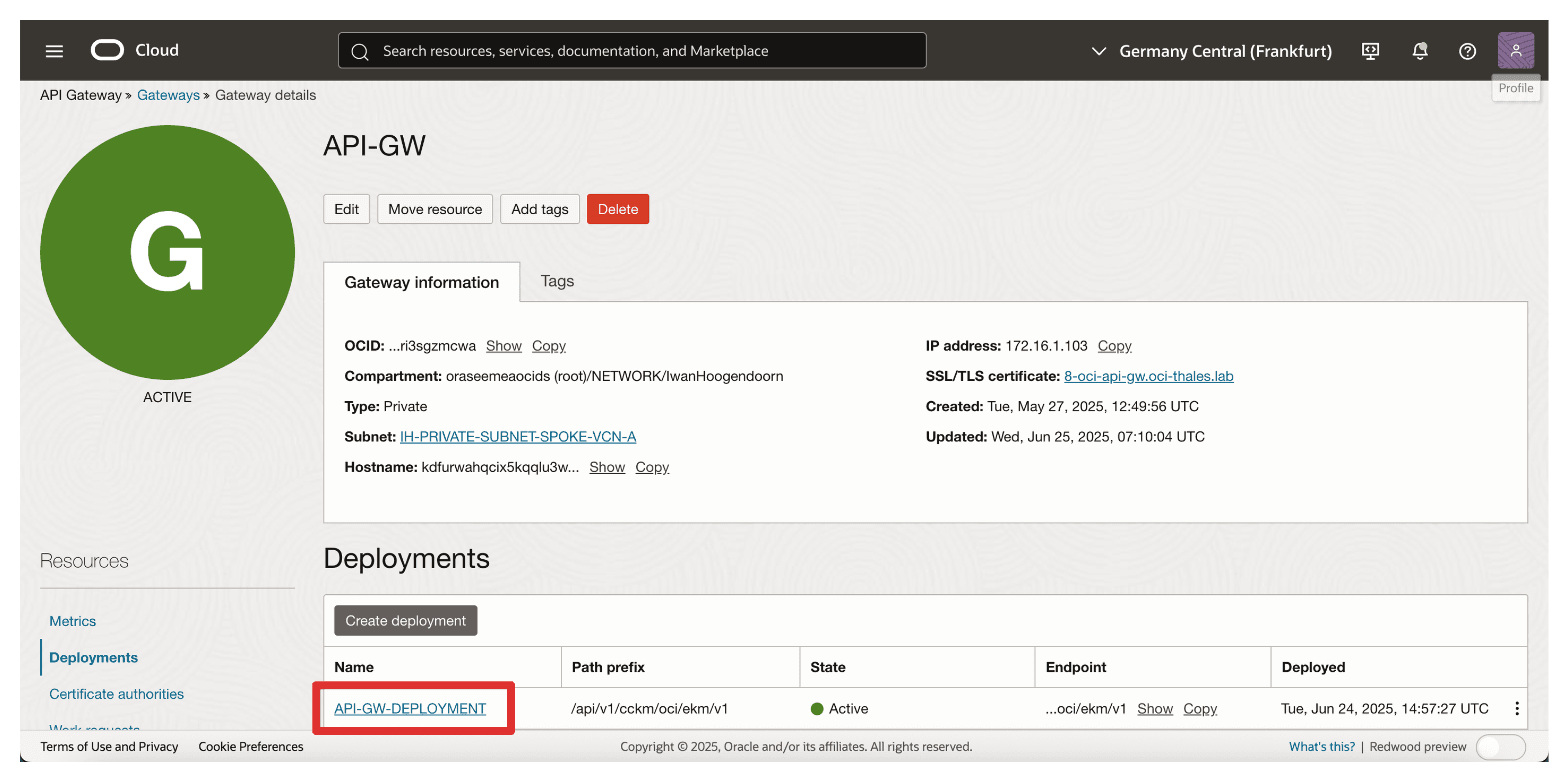
Task: Open the Help question mark icon
Action: 1468,51
